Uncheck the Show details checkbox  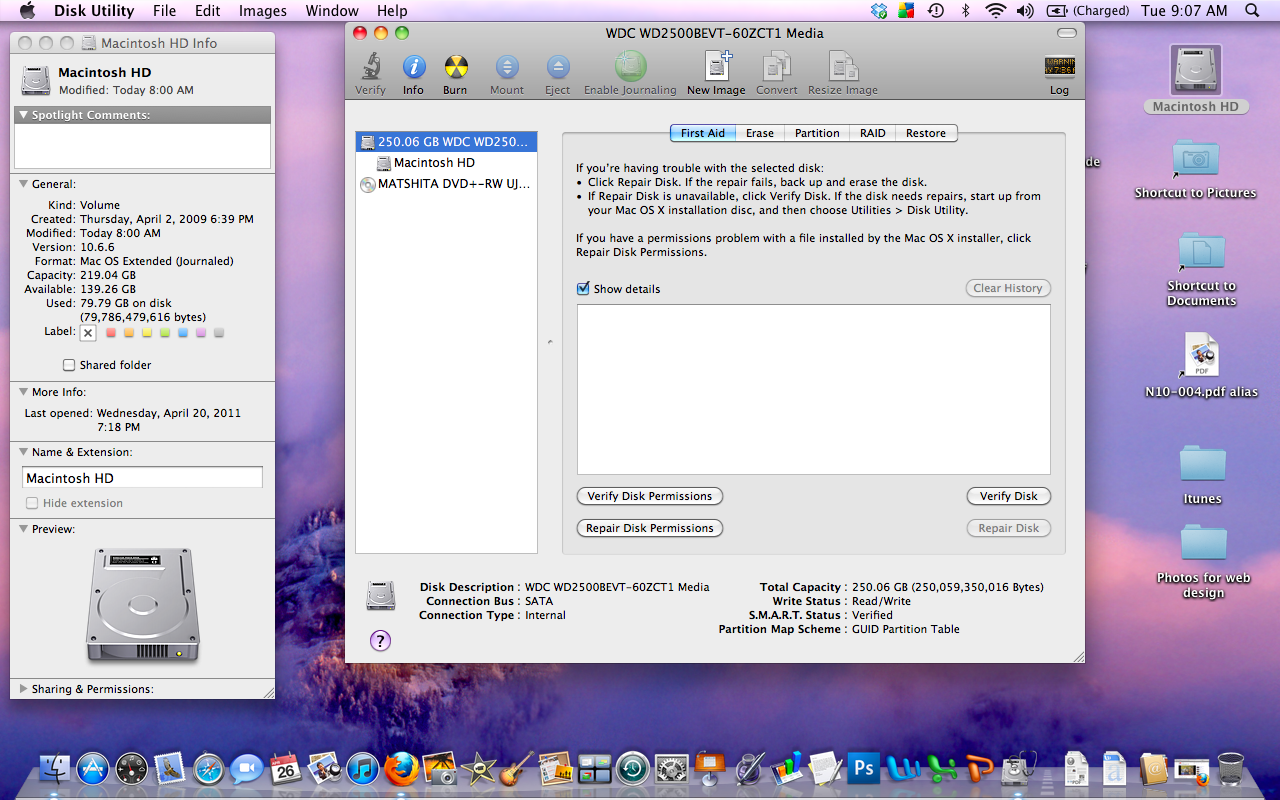click(x=584, y=288)
